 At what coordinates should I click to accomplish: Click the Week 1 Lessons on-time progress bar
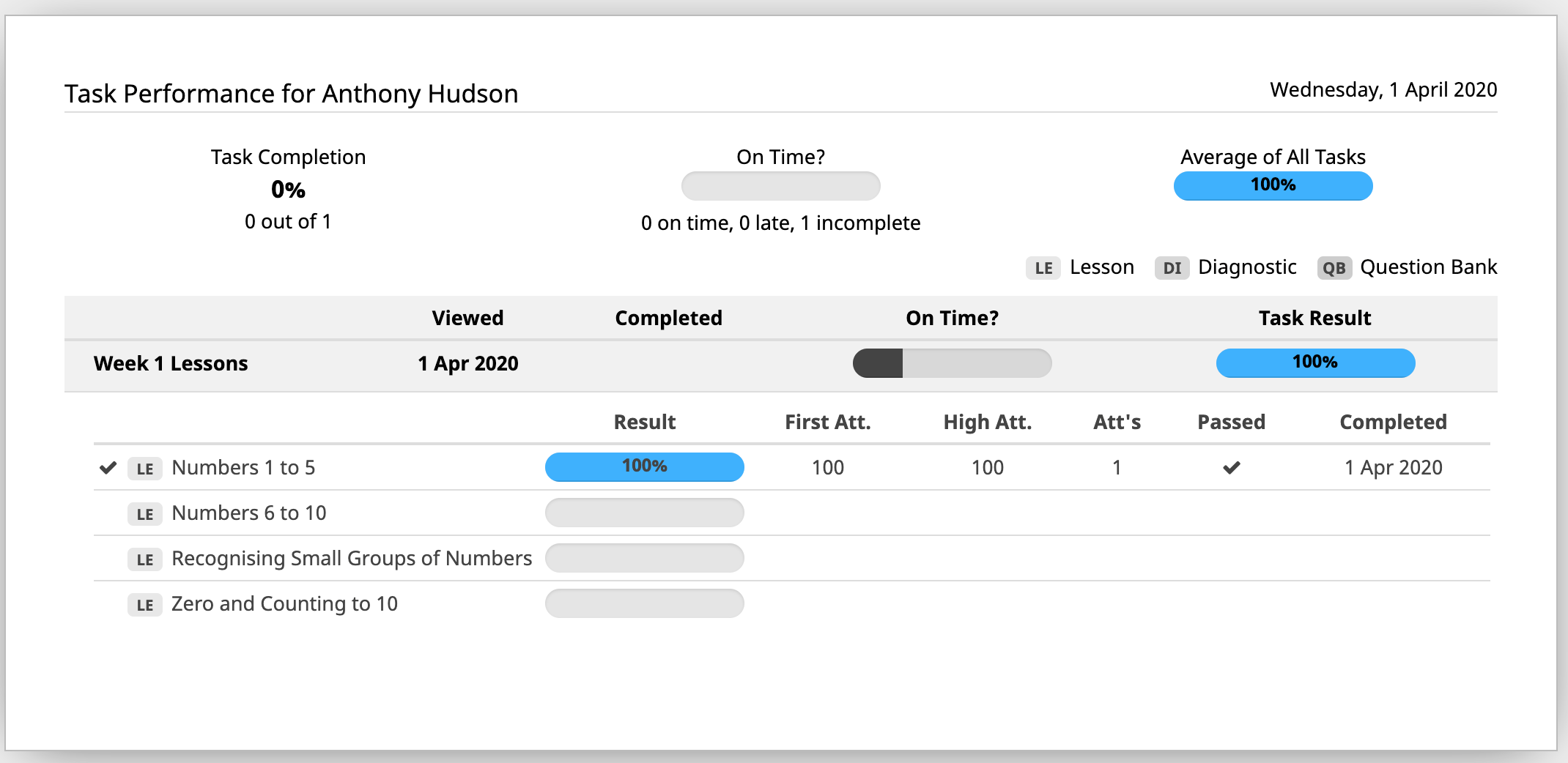[x=952, y=363]
